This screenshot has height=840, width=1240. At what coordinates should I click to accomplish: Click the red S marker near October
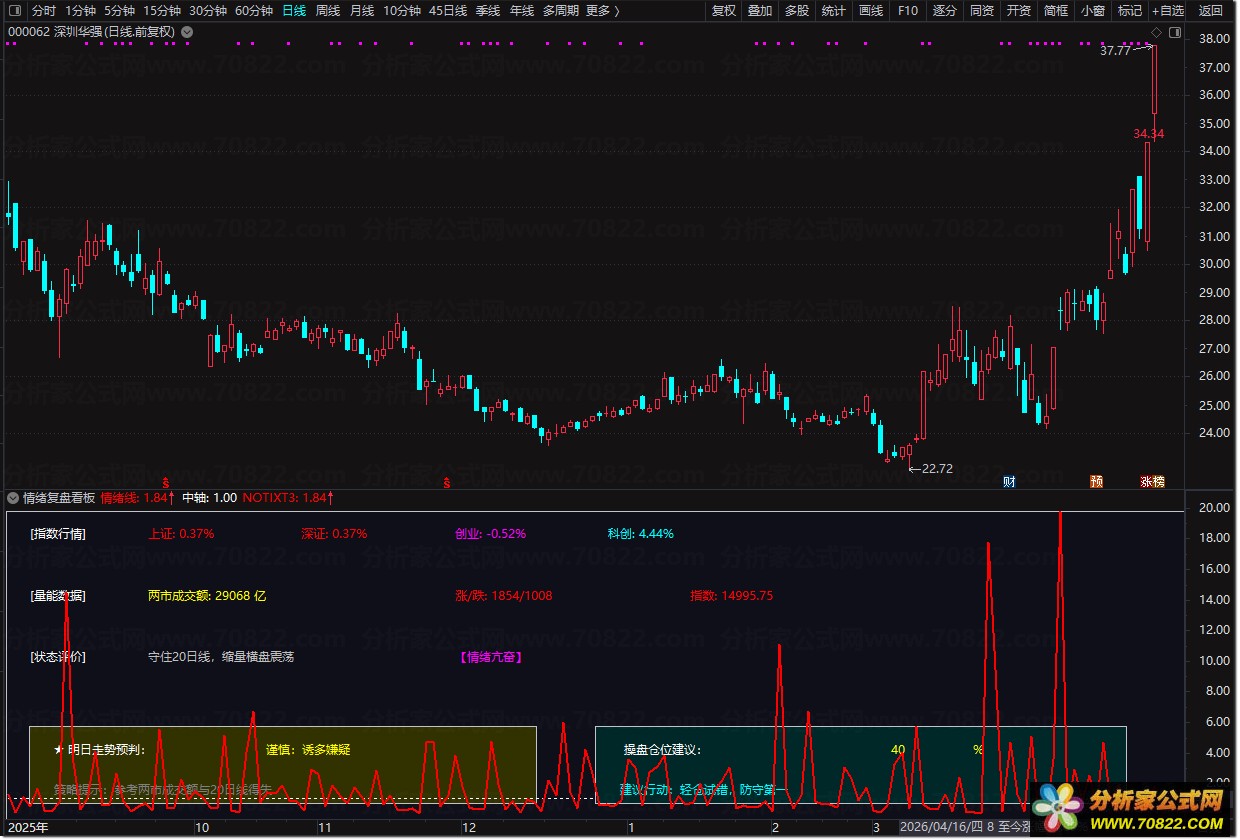tap(165, 482)
